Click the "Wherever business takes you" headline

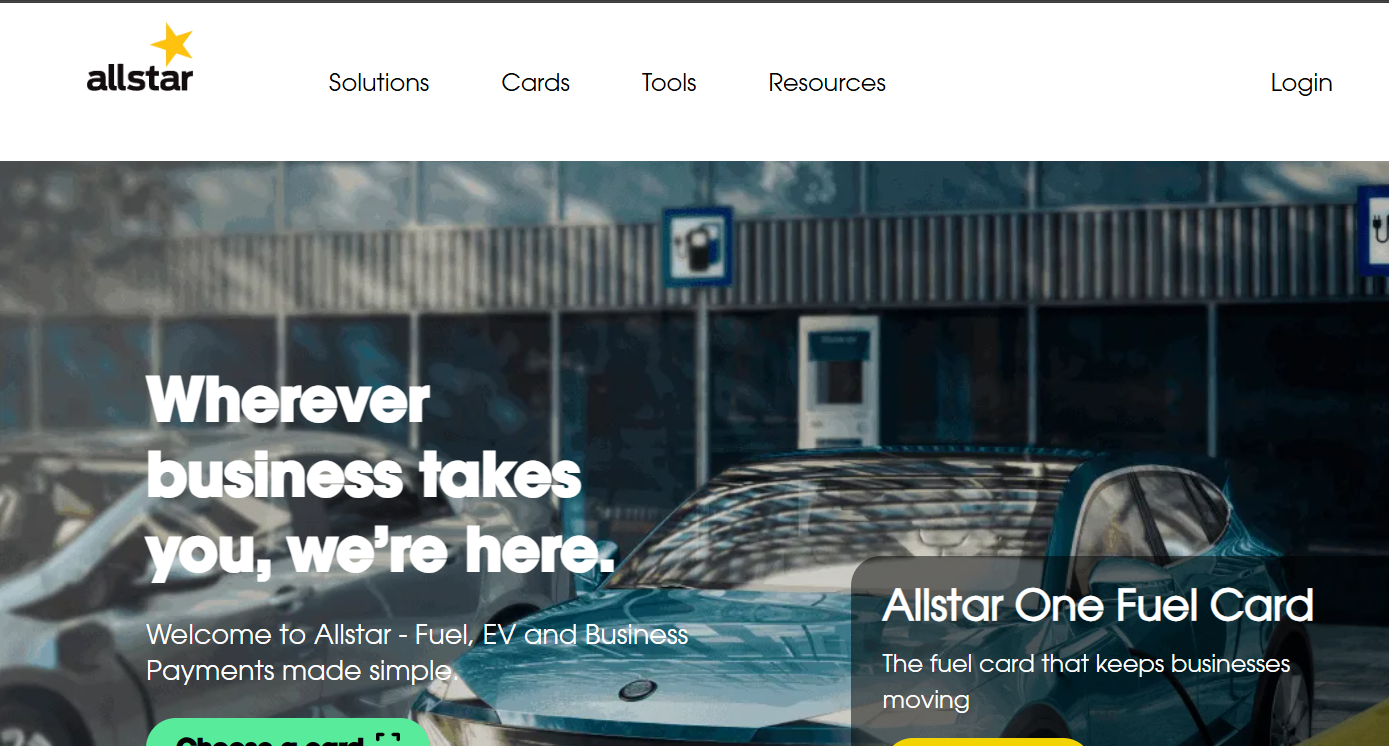pos(380,477)
